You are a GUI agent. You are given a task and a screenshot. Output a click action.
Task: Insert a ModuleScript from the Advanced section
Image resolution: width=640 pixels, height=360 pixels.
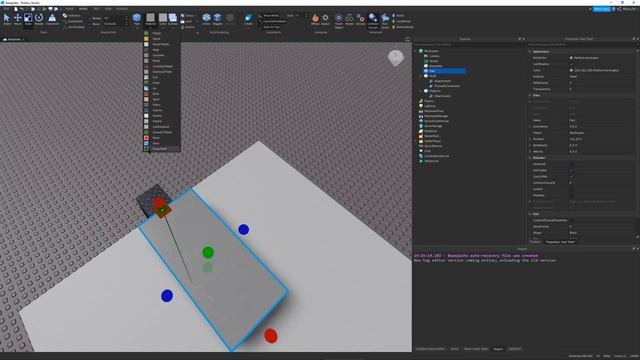click(x=403, y=27)
